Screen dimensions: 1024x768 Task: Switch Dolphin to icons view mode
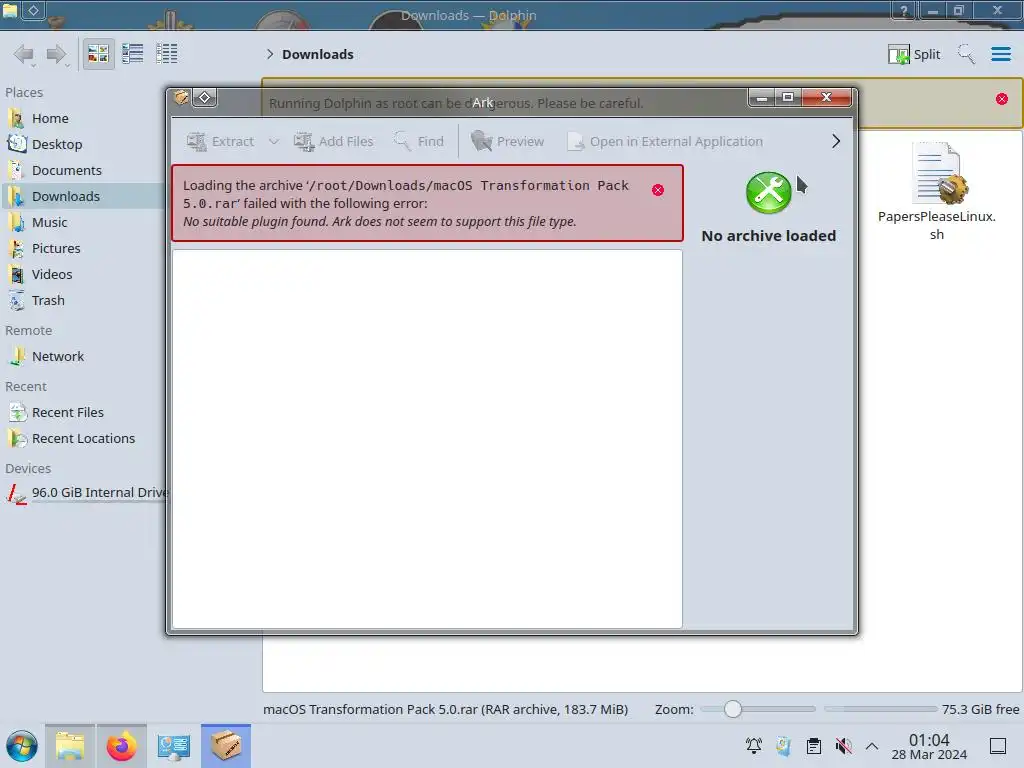pyautogui.click(x=98, y=54)
